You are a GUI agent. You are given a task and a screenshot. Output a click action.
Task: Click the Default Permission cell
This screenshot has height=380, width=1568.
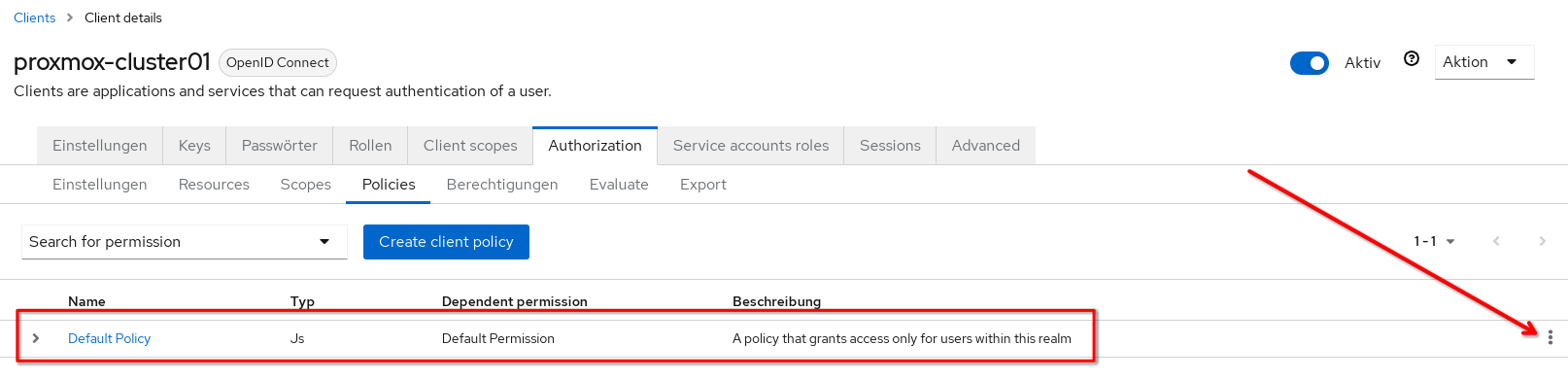click(498, 338)
